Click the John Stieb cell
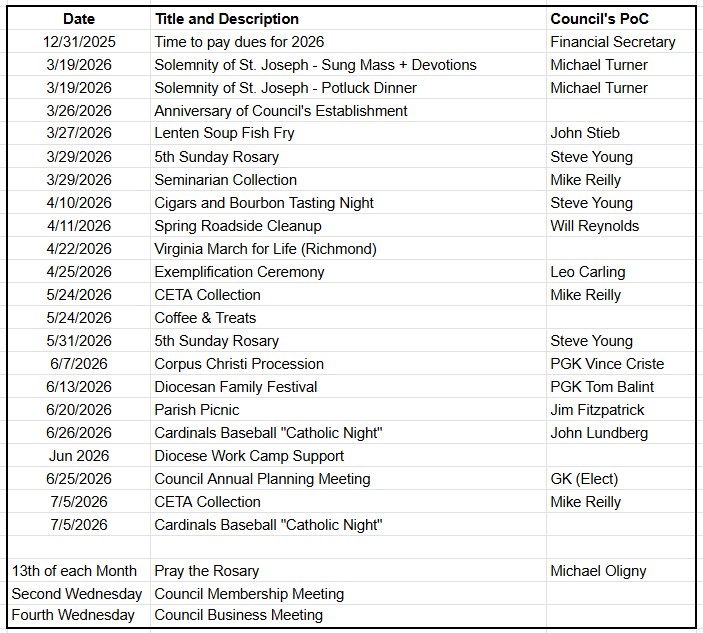The width and height of the screenshot is (703, 633). (585, 134)
